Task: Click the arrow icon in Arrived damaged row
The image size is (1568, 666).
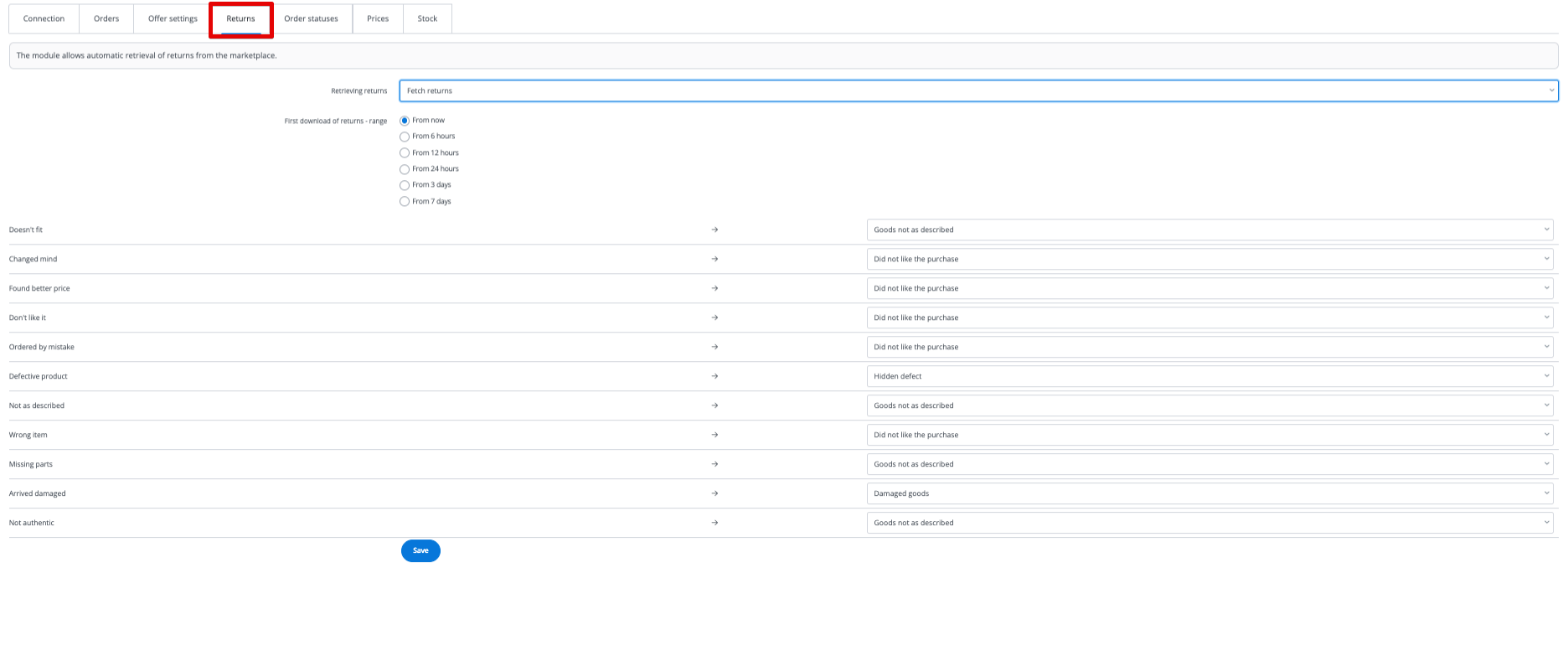Action: click(714, 493)
